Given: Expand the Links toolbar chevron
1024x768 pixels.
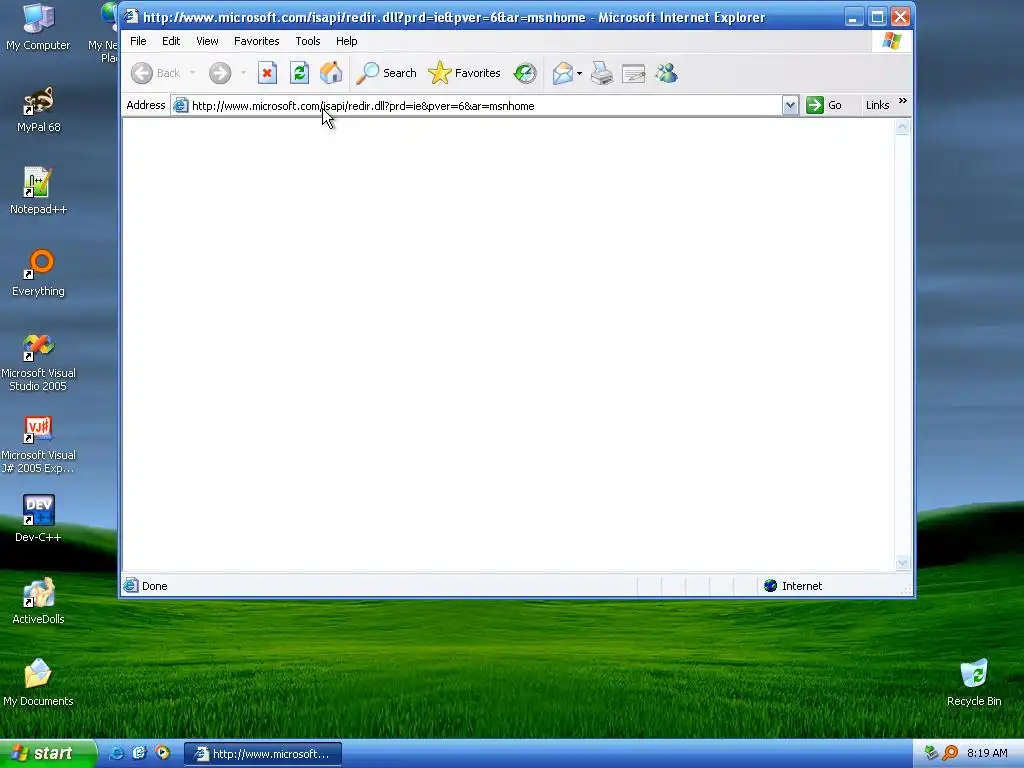Looking at the screenshot, I should point(903,101).
